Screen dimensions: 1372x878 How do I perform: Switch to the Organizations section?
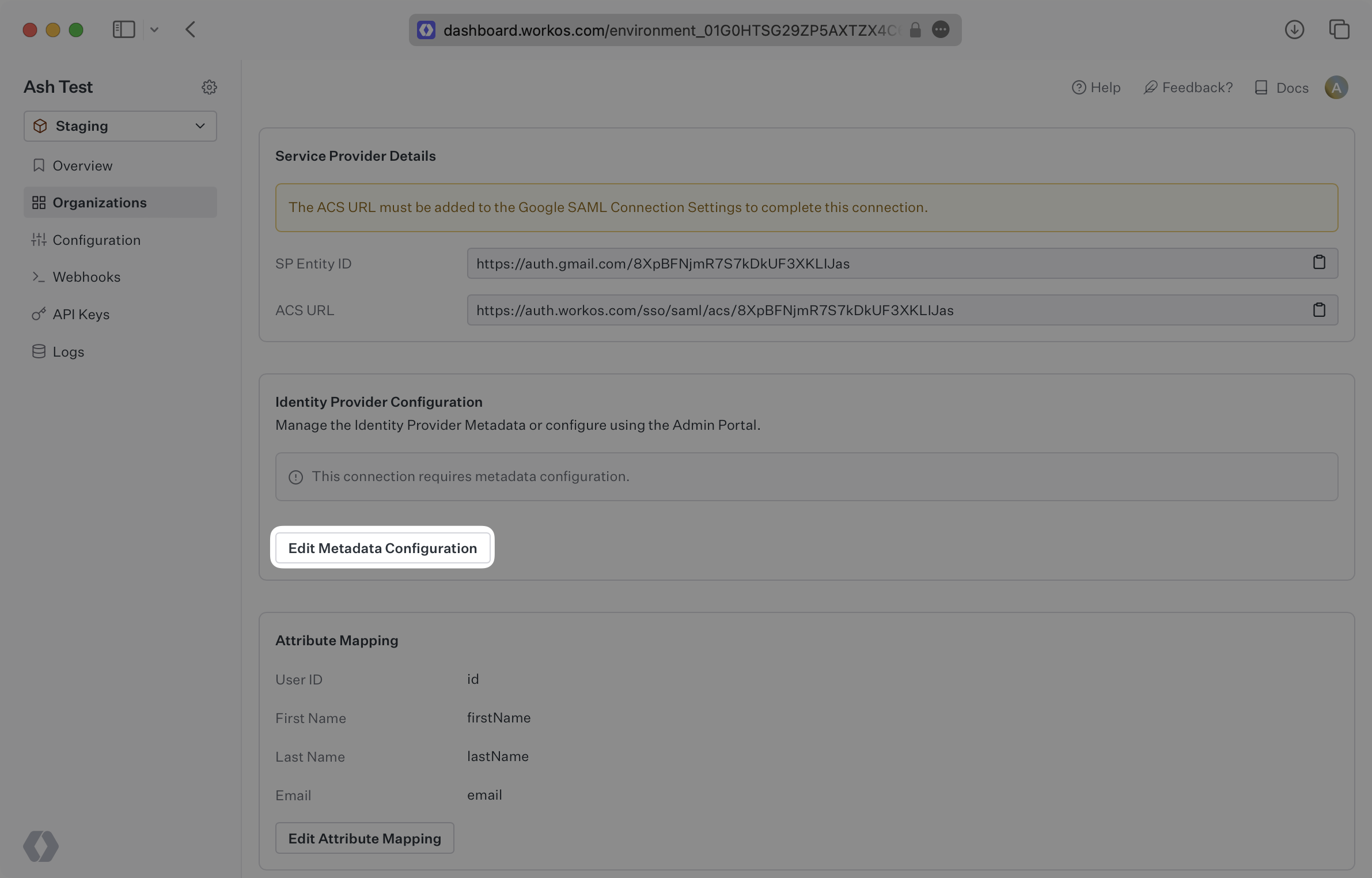pos(99,202)
